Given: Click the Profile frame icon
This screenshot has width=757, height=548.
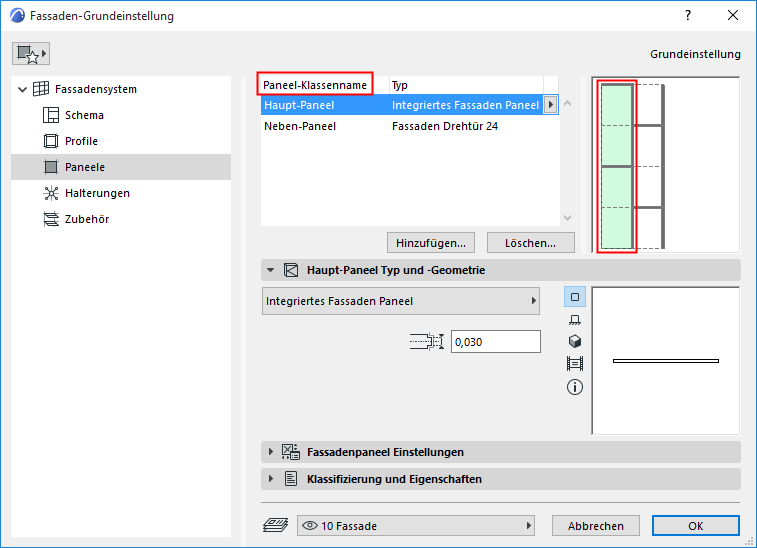Looking at the screenshot, I should pyautogui.click(x=51, y=141).
